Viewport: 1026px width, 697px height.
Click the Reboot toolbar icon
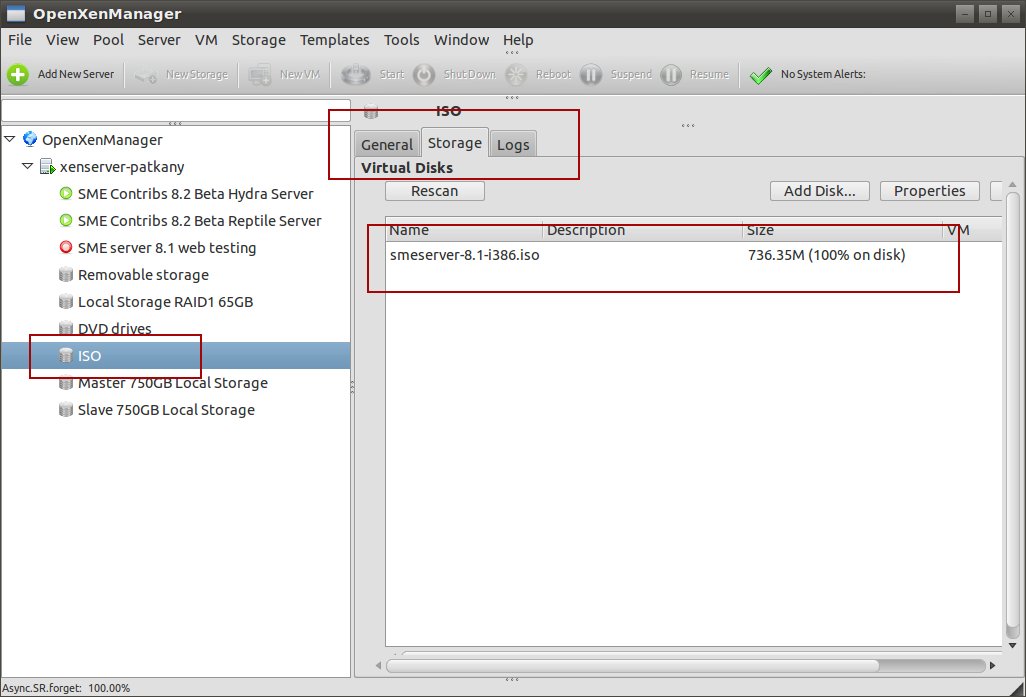pos(516,75)
